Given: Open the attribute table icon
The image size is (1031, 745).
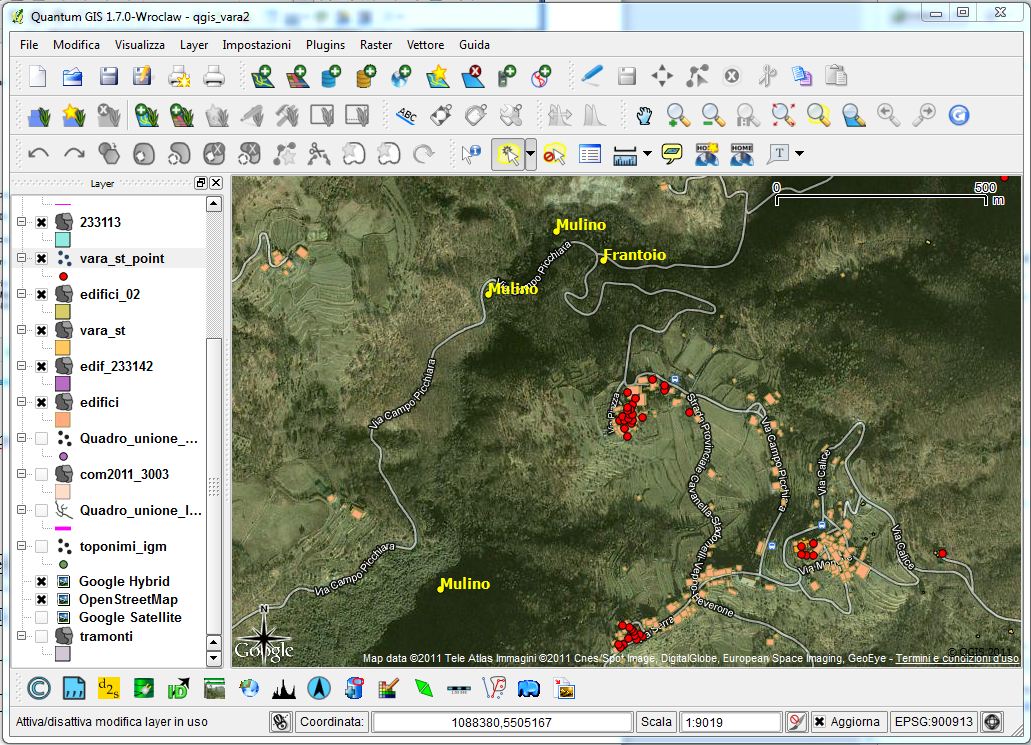Looking at the screenshot, I should click(x=590, y=154).
